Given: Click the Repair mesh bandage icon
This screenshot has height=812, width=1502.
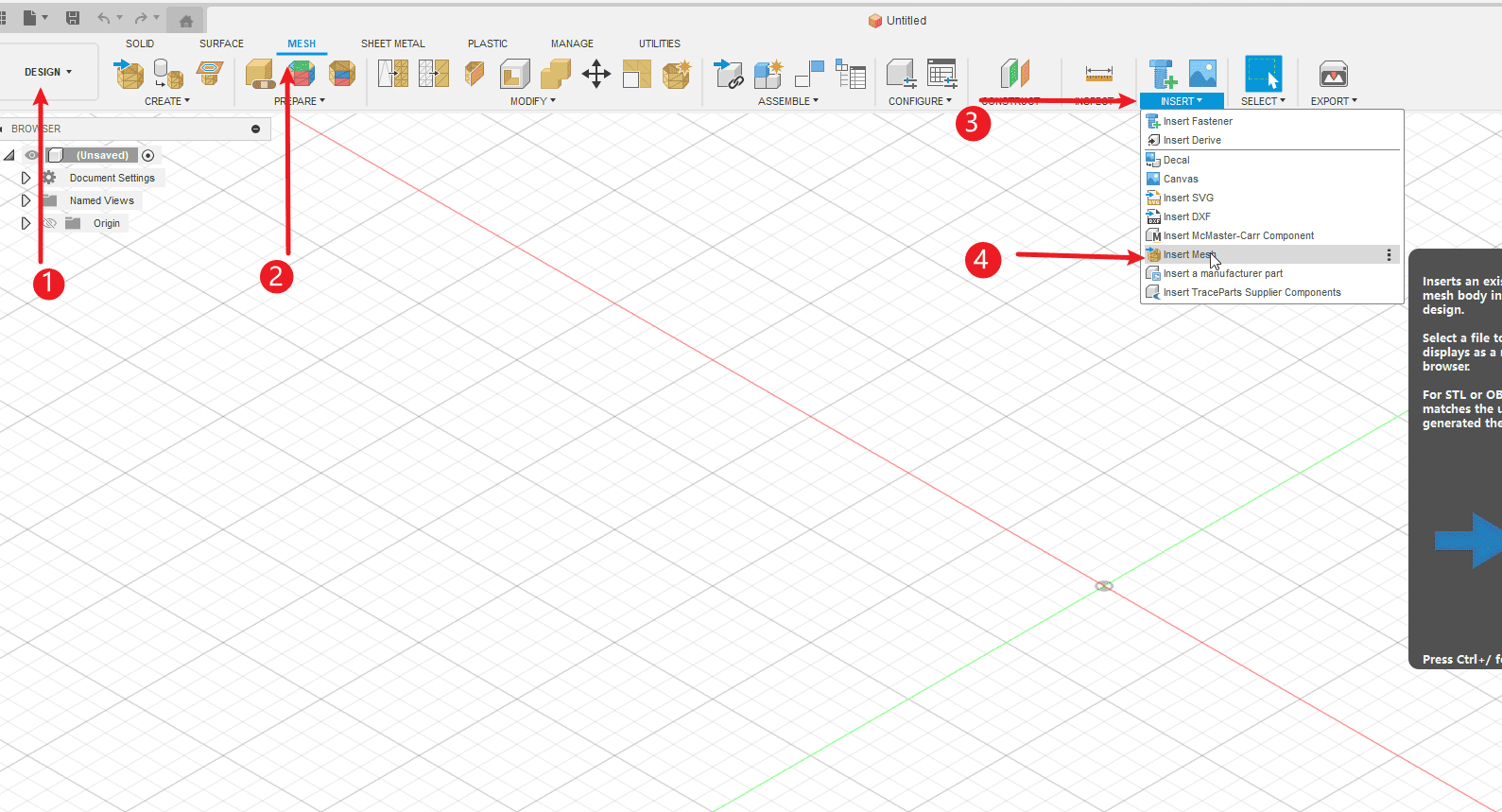Looking at the screenshot, I should pyautogui.click(x=259, y=74).
